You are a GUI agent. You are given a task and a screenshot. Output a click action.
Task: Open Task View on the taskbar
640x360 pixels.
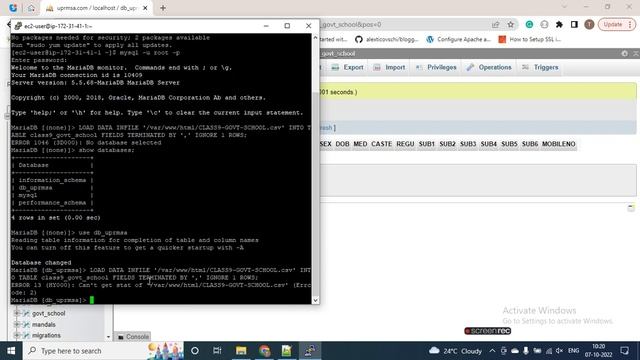click(217, 351)
